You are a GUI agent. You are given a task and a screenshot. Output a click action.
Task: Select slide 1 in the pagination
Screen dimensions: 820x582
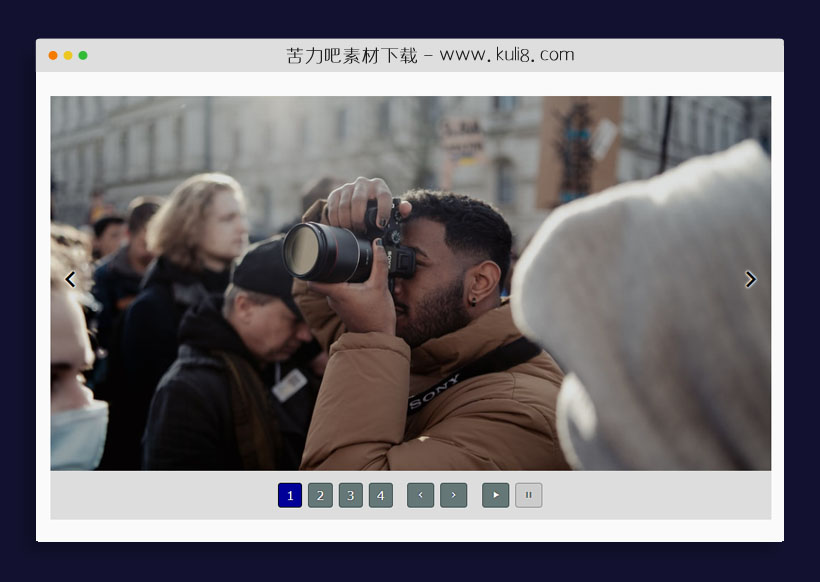coord(290,495)
